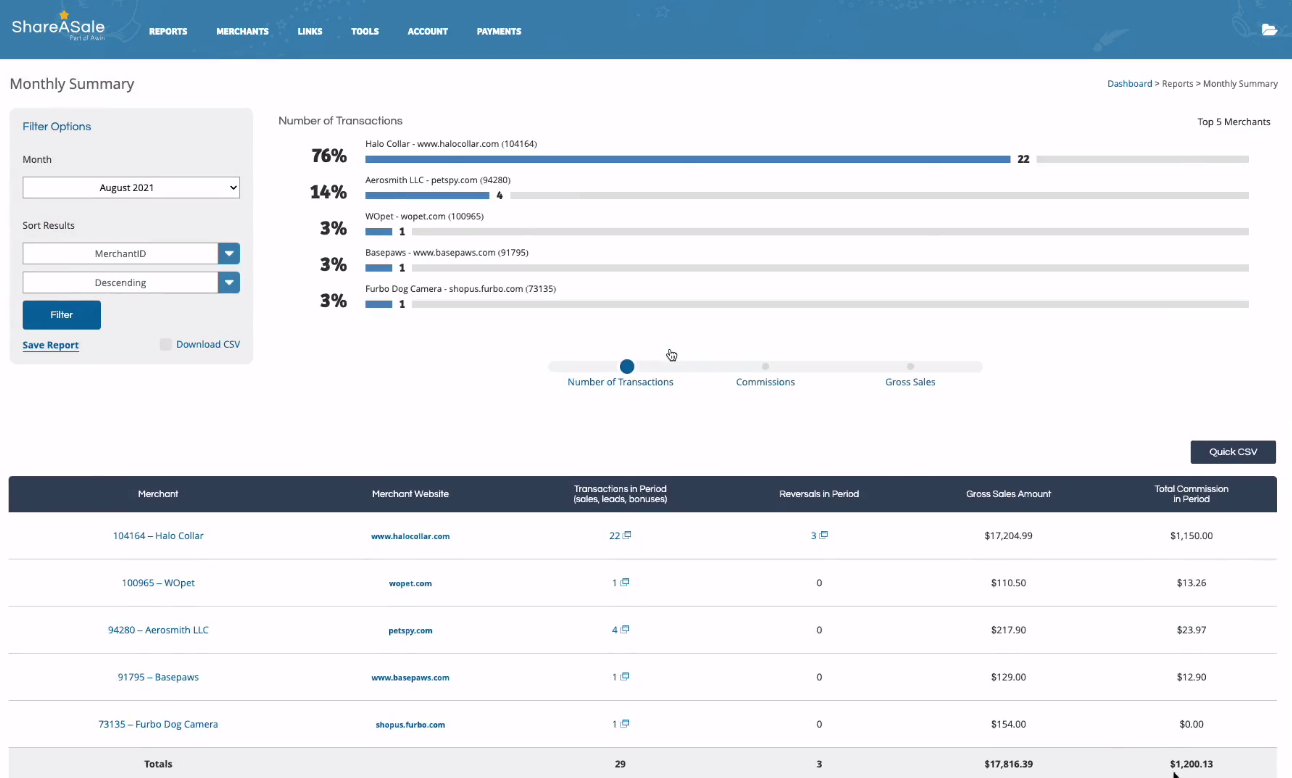
Task: Click the Top 5 Merchants label
Action: pos(1234,122)
